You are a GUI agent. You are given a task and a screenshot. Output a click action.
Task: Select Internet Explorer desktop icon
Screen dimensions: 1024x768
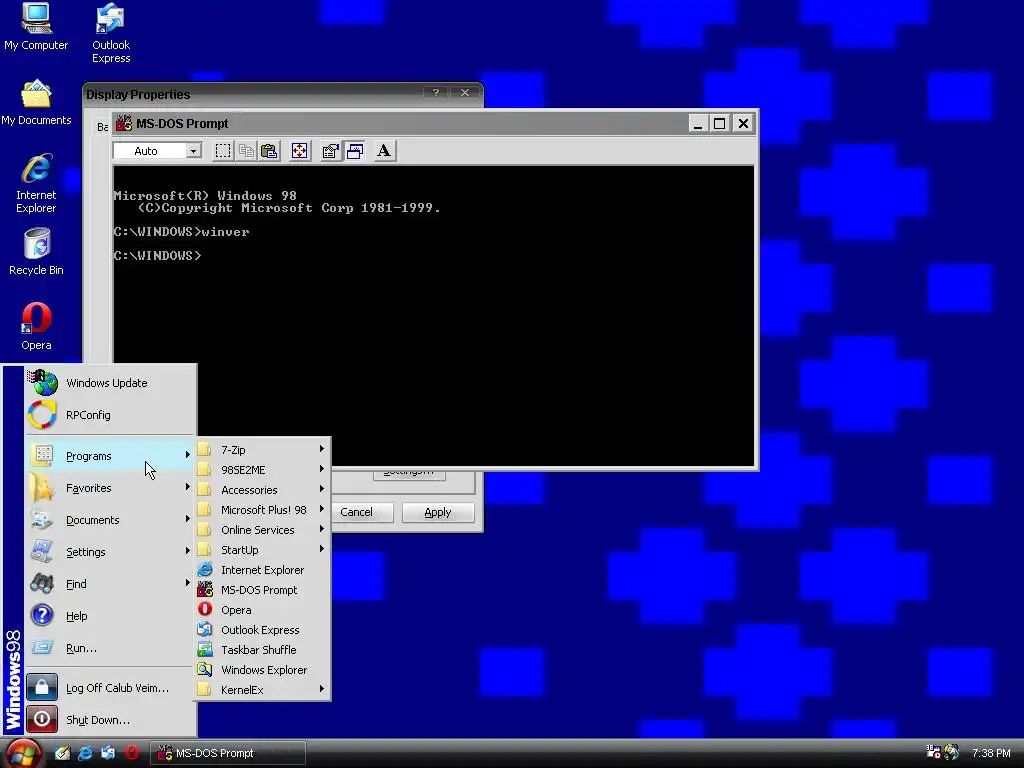pos(36,183)
